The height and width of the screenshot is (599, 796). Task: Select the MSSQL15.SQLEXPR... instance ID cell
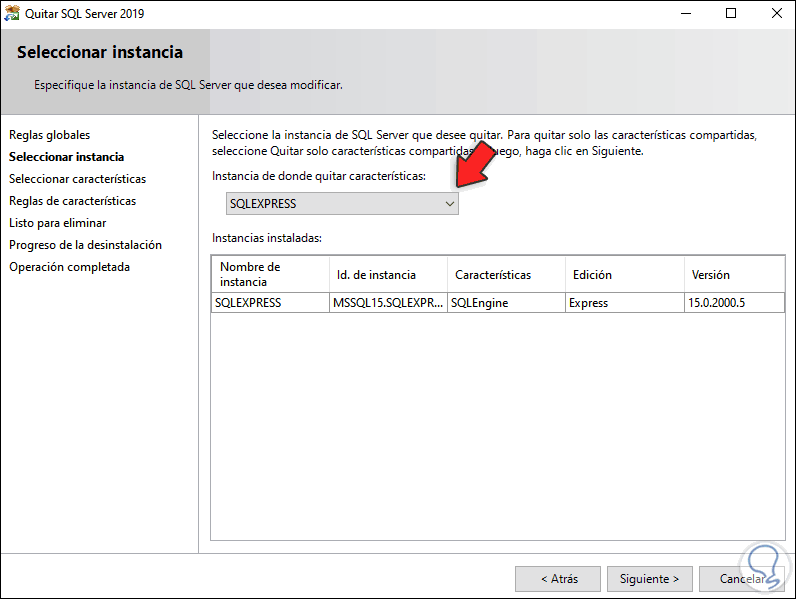388,303
